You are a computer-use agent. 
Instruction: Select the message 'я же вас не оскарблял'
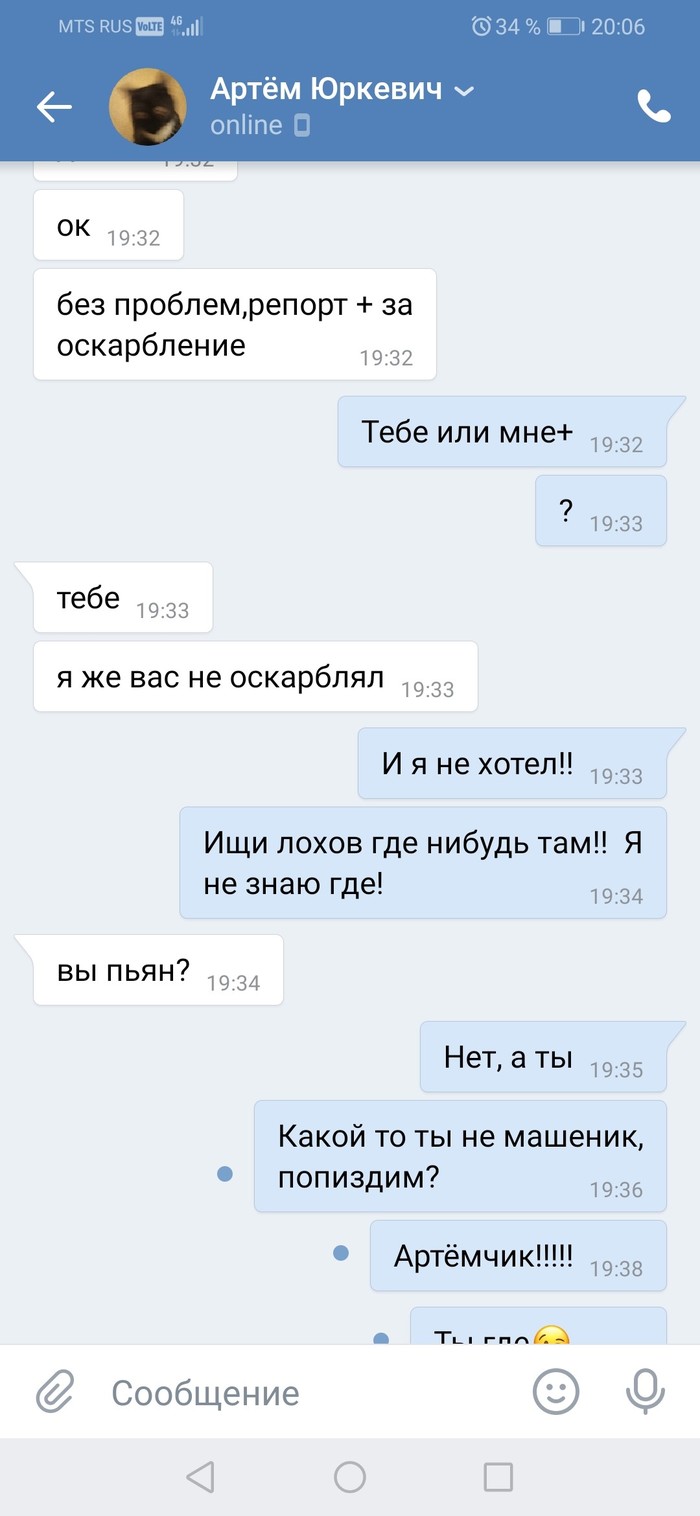(255, 676)
